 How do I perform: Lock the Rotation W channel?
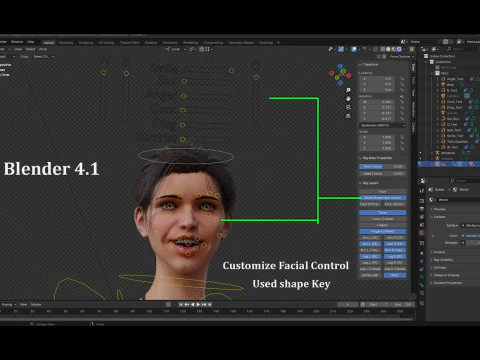[x=402, y=102]
